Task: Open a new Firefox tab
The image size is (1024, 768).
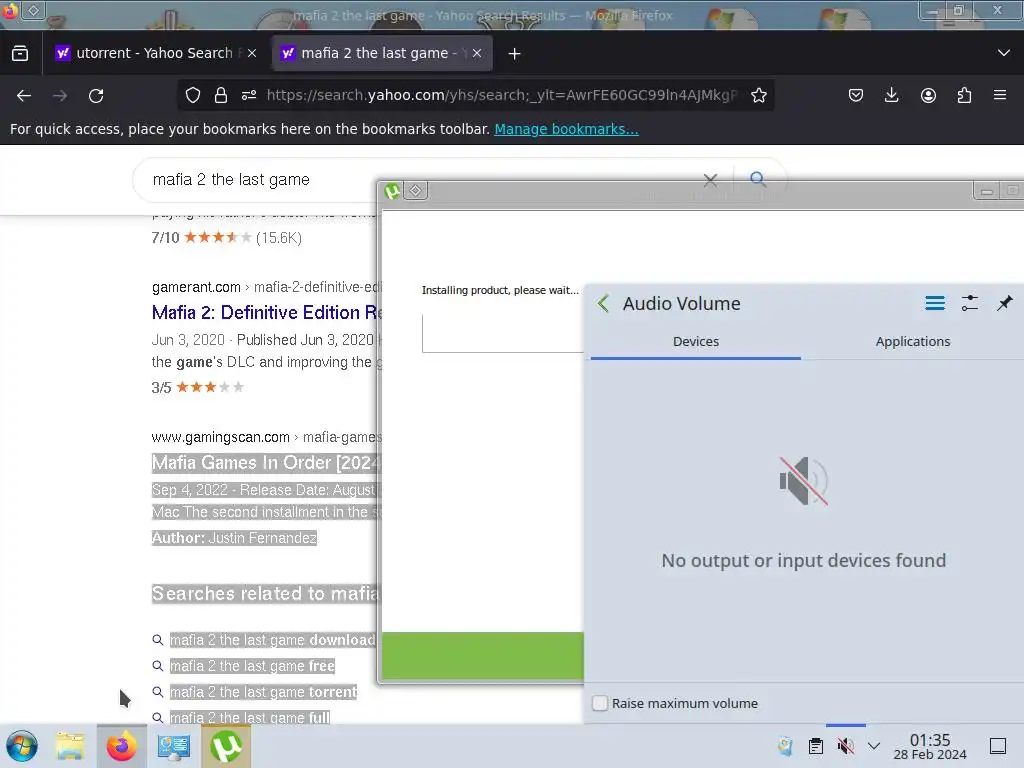Action: [515, 54]
